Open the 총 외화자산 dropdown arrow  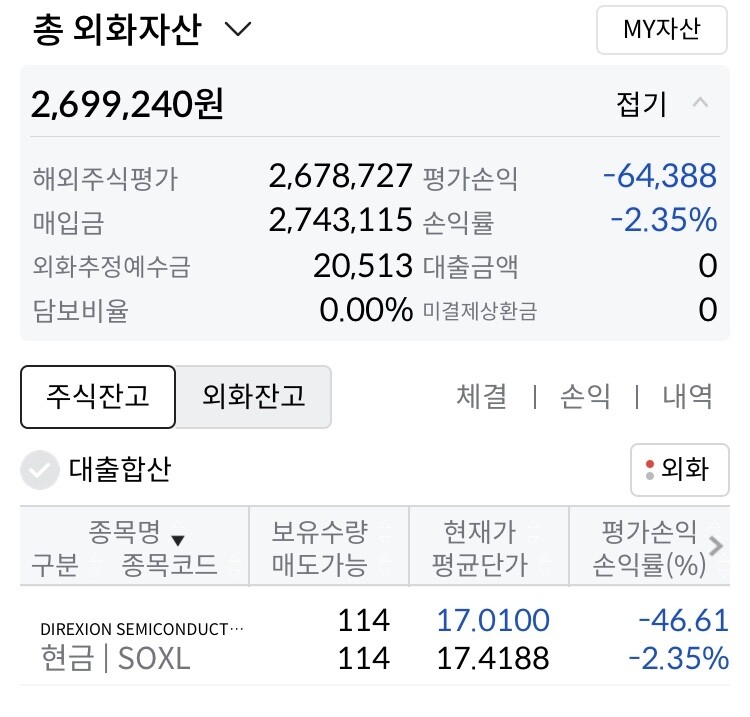(238, 29)
